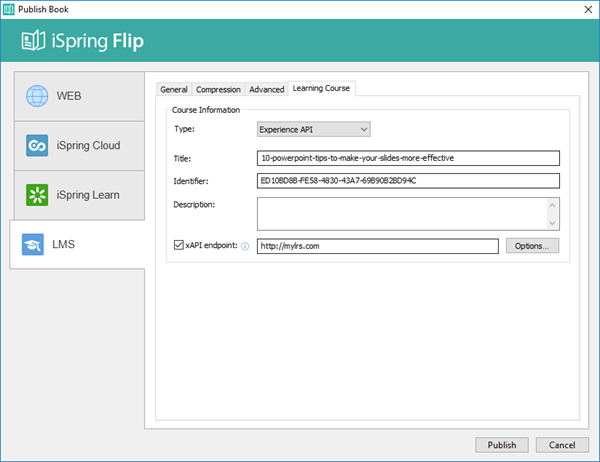The height and width of the screenshot is (462, 600).
Task: Click the 'Identifier:' label
Action: coord(191,181)
